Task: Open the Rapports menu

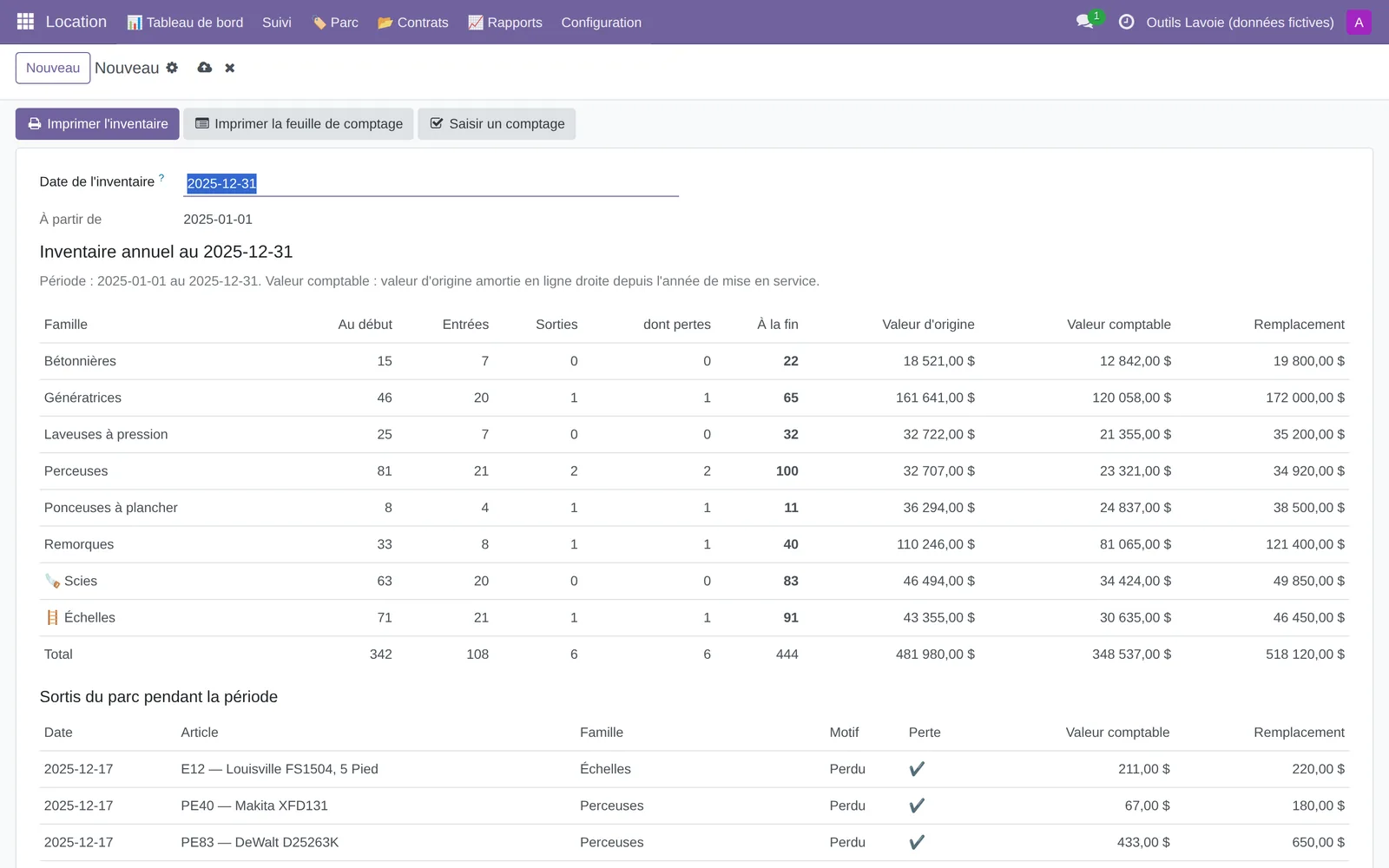Action: 505,22
